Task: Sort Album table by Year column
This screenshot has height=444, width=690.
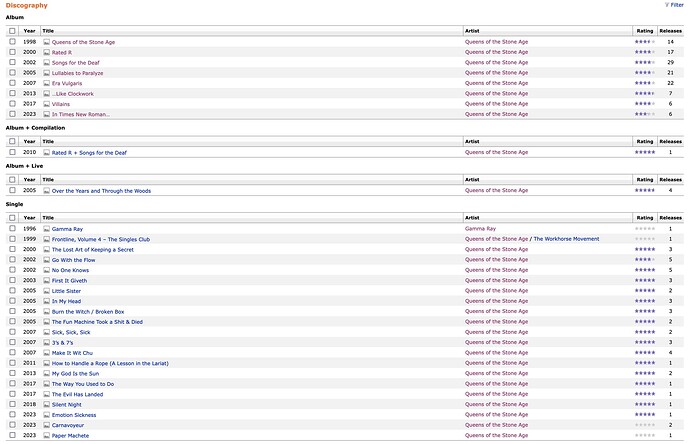Action: click(29, 31)
